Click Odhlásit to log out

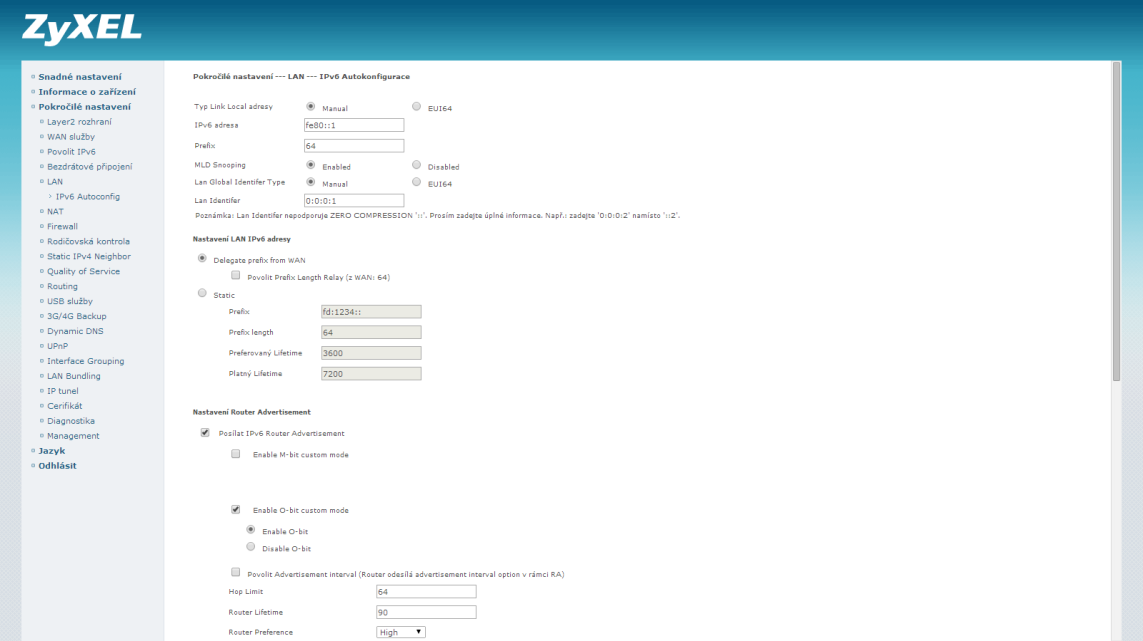(57, 465)
